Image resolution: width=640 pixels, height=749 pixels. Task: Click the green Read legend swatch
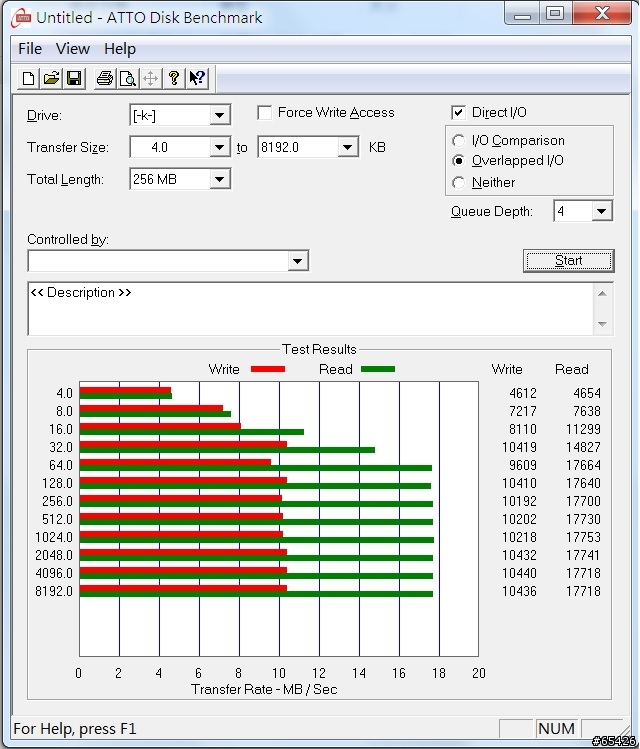pyautogui.click(x=378, y=369)
